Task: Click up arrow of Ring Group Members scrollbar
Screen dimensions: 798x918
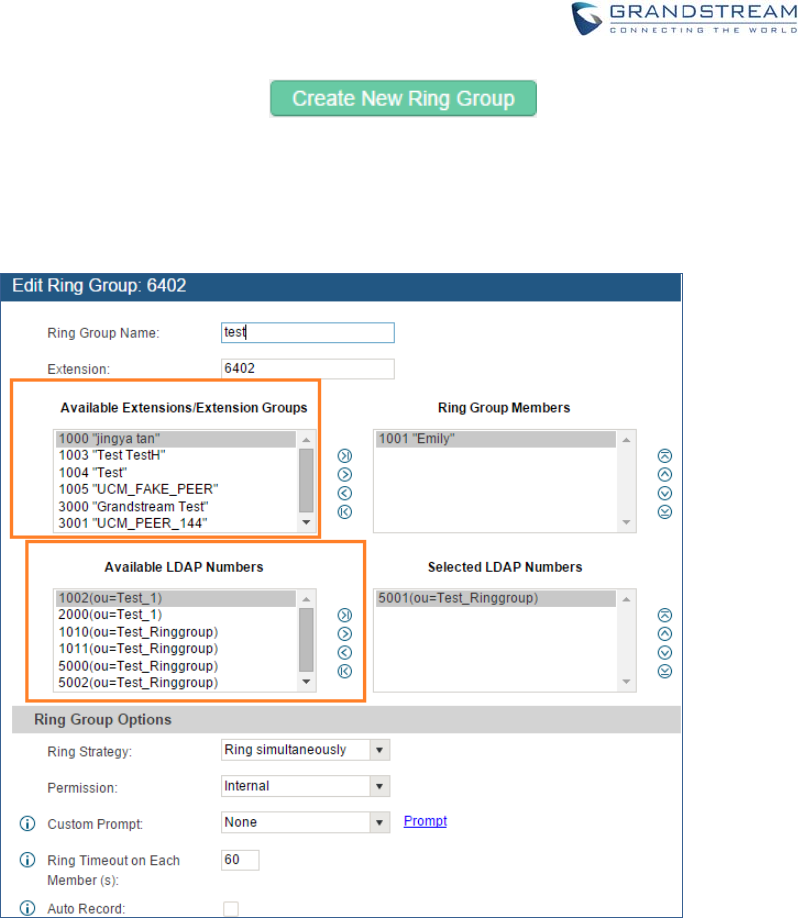Action: (626, 440)
